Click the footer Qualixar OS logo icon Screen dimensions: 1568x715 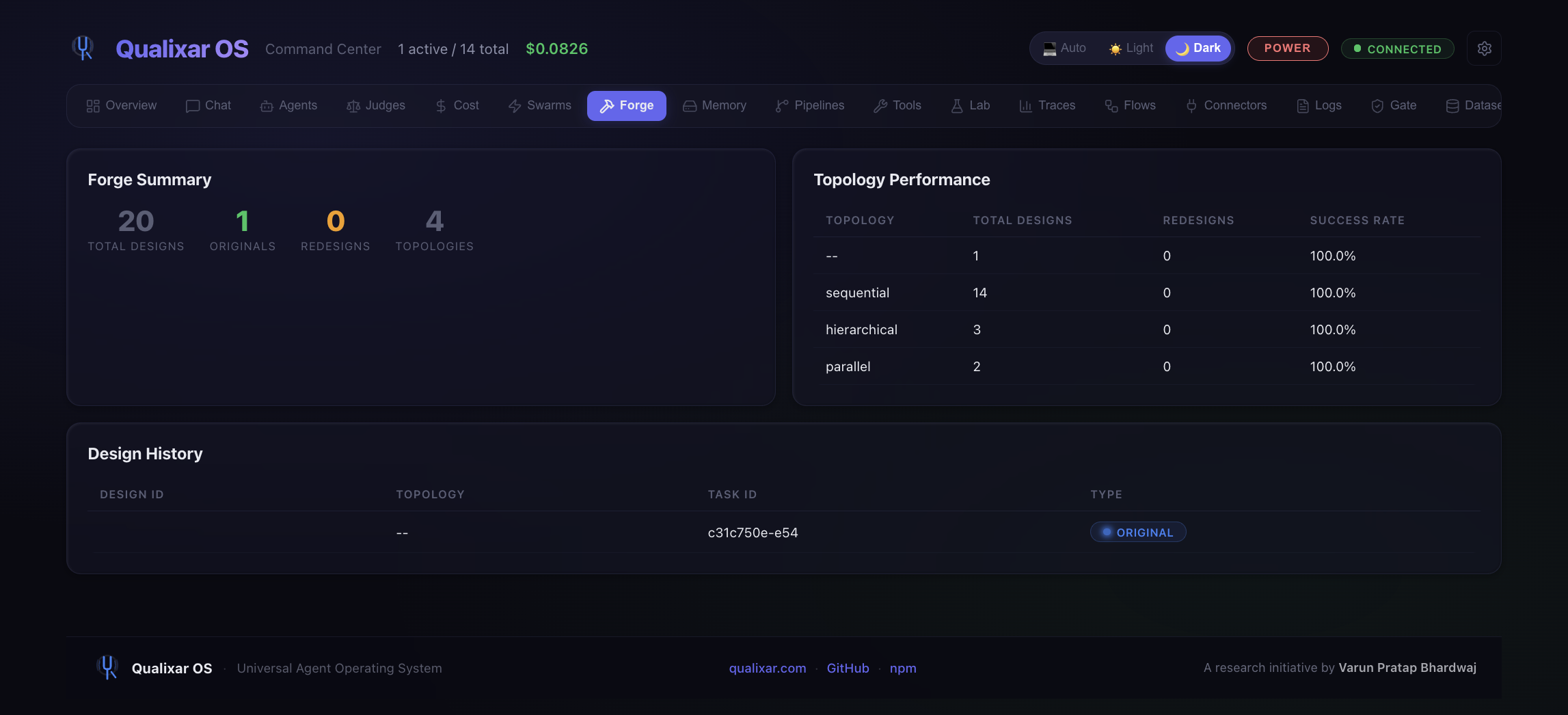(x=107, y=667)
